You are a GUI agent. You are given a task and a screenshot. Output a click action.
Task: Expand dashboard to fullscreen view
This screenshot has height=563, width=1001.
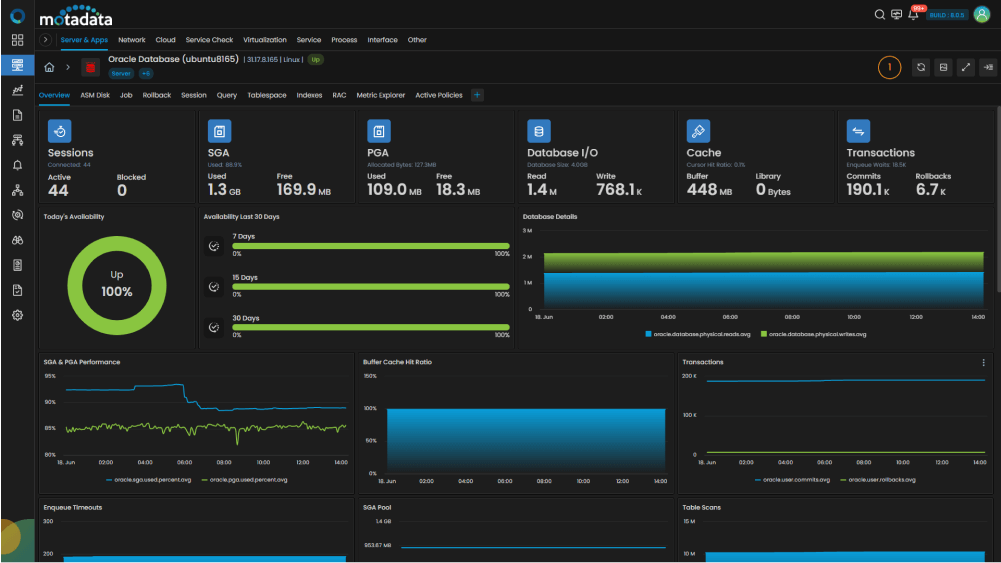[x=966, y=67]
